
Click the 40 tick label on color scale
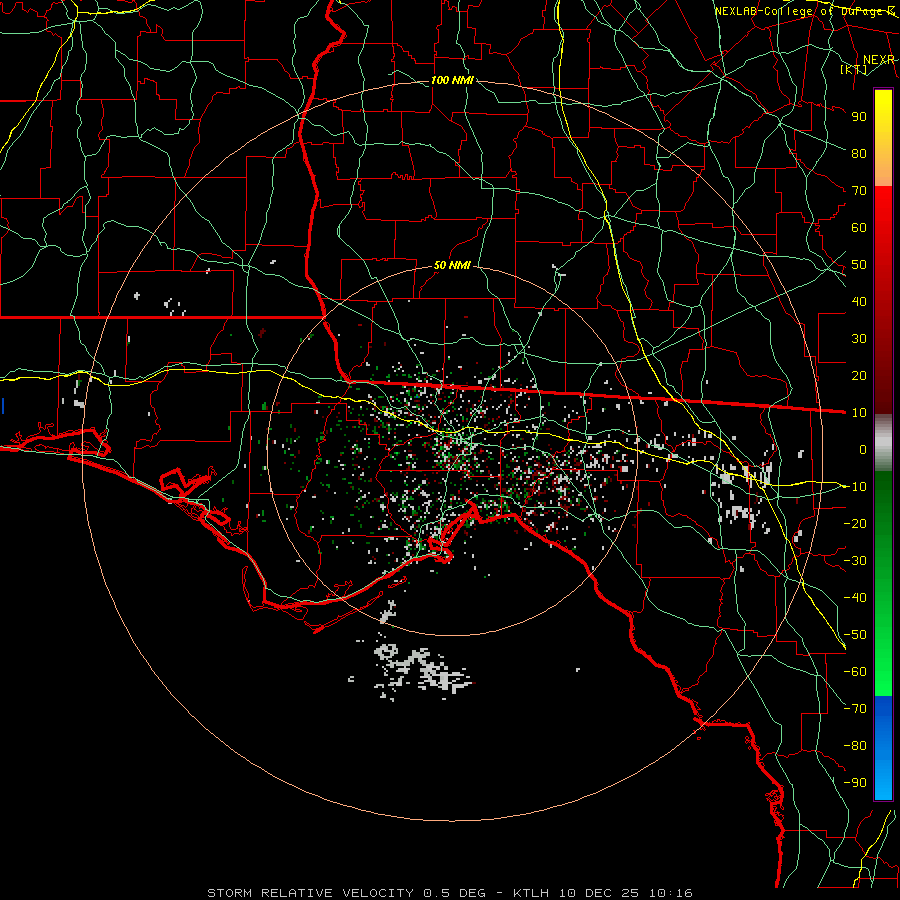tap(859, 301)
